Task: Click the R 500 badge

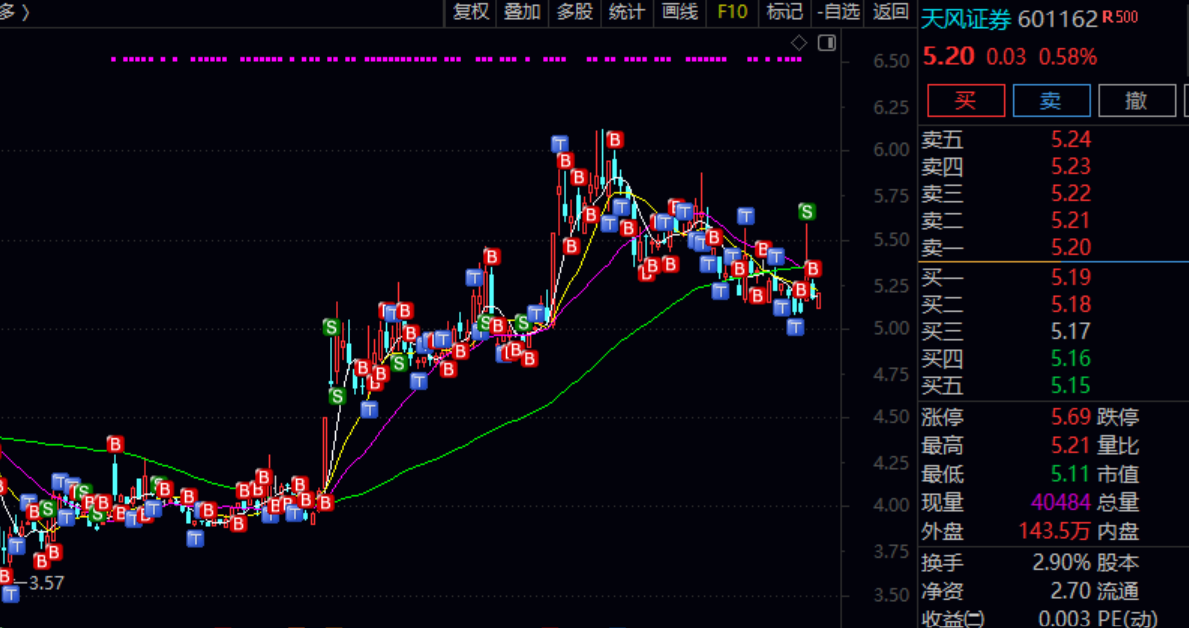Action: click(x=1120, y=17)
